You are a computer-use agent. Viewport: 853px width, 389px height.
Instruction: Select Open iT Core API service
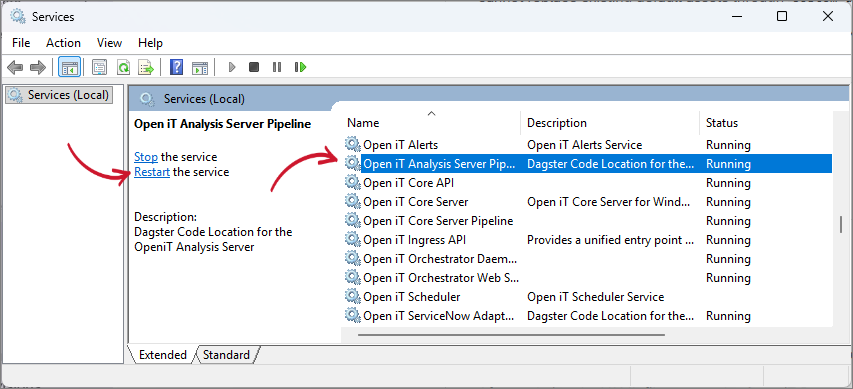[x=588, y=183]
